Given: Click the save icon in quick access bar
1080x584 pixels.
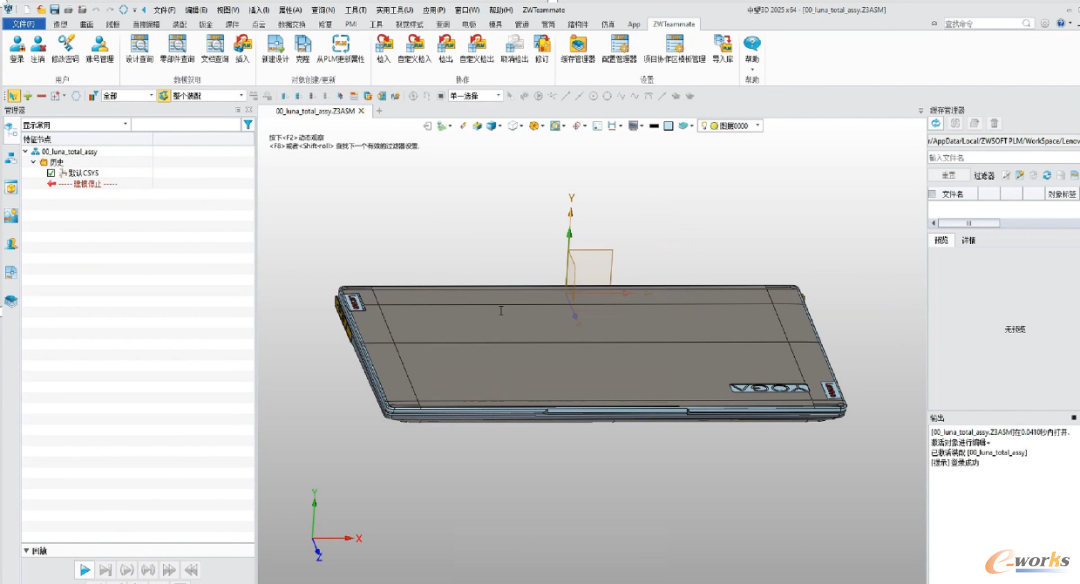Looking at the screenshot, I should point(54,10).
